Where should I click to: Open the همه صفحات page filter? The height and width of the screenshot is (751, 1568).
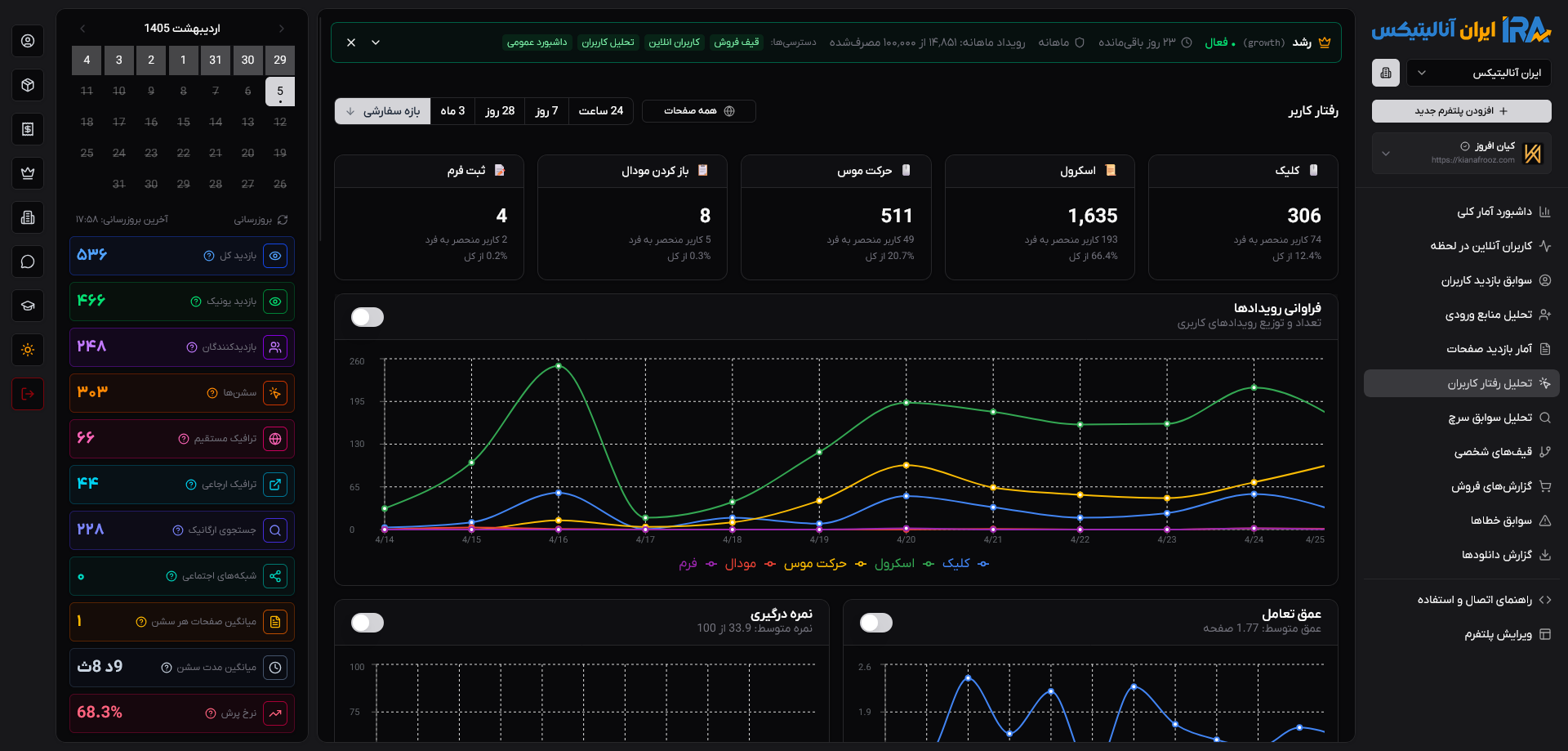pos(699,111)
